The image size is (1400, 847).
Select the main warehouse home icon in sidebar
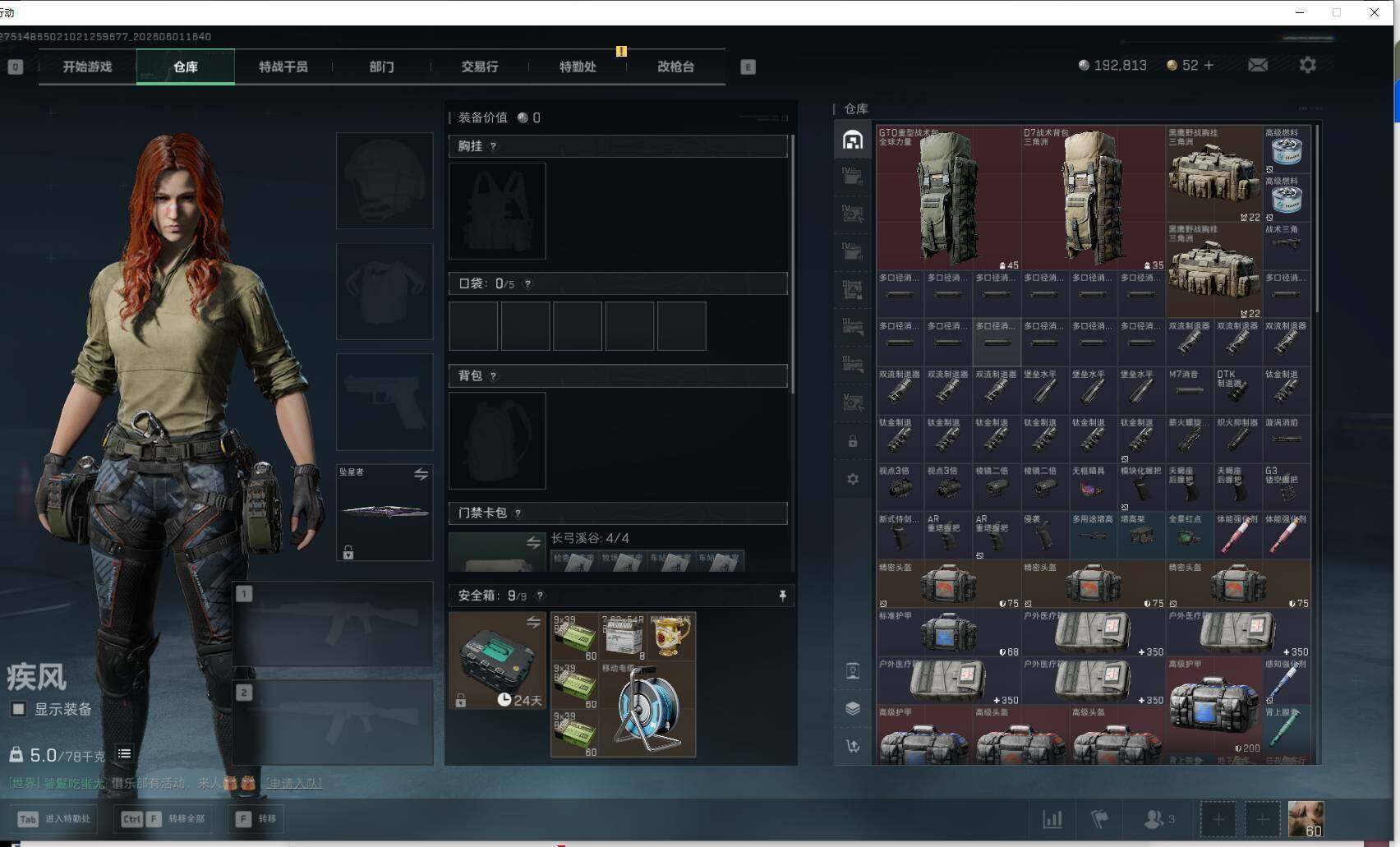853,140
